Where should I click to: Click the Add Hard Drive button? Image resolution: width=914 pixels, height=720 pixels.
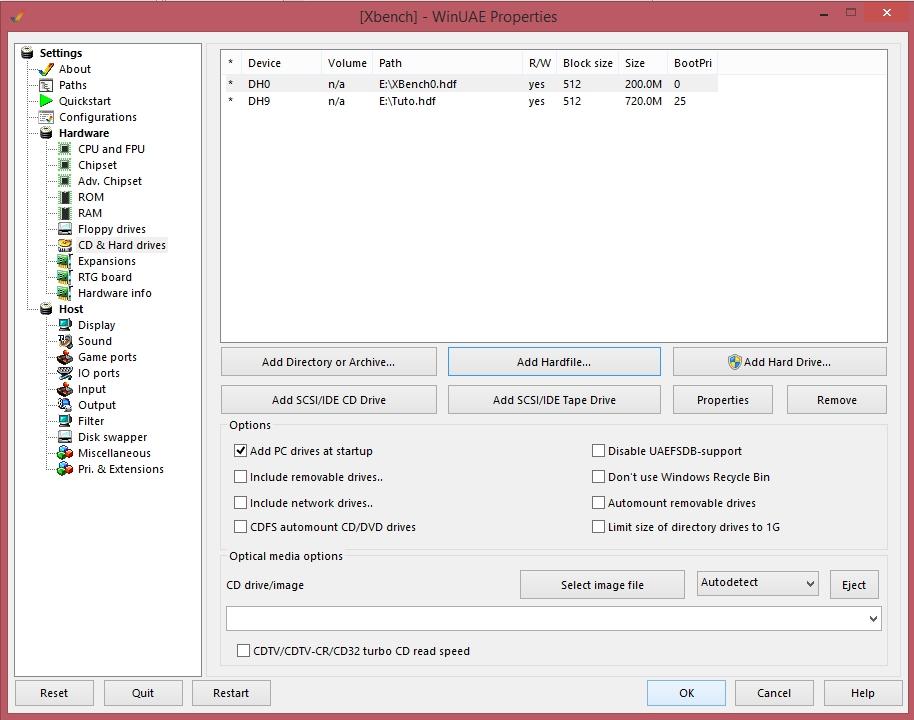779,362
